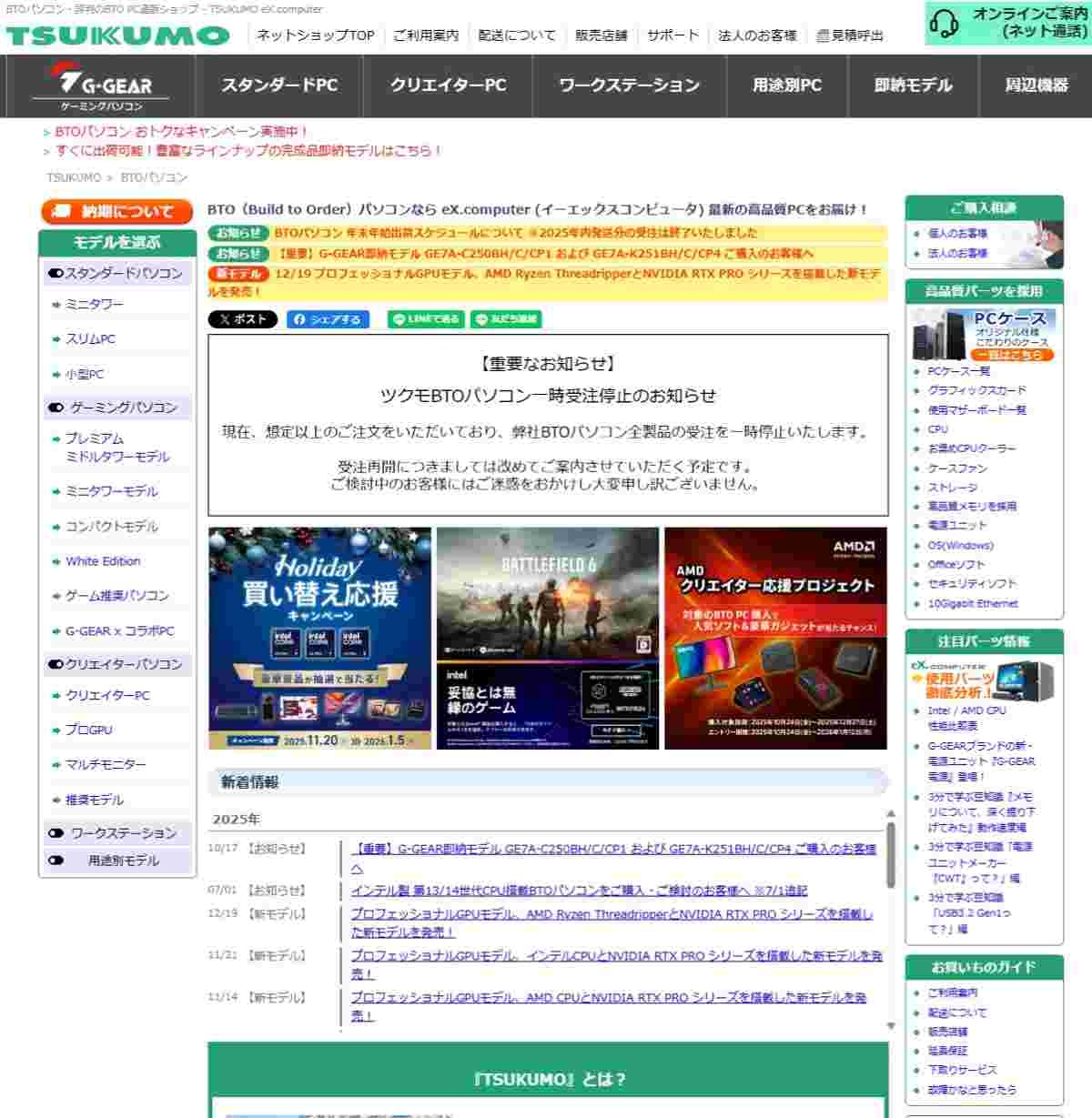
Task: Click the 納期について orange button
Action: [116, 212]
